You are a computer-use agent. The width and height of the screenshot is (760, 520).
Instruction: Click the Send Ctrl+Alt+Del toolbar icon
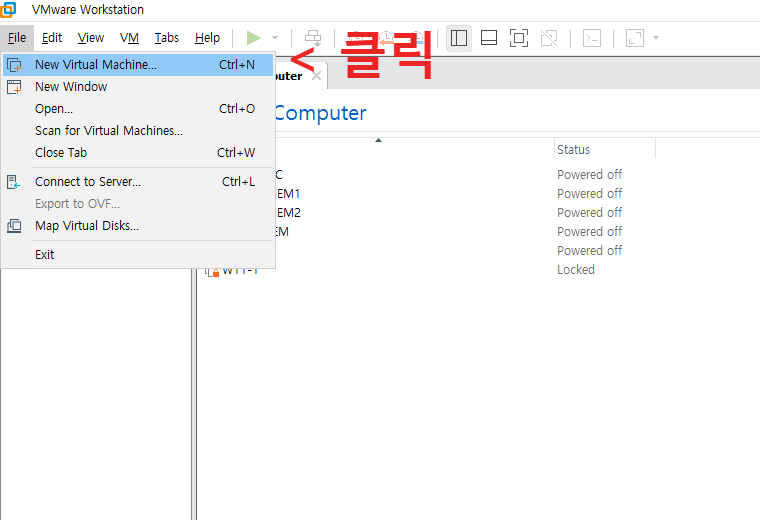pyautogui.click(x=313, y=38)
